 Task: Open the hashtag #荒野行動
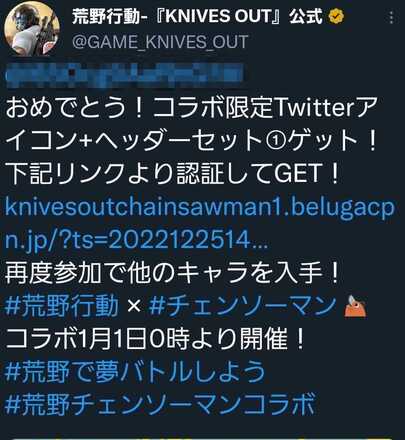point(62,305)
